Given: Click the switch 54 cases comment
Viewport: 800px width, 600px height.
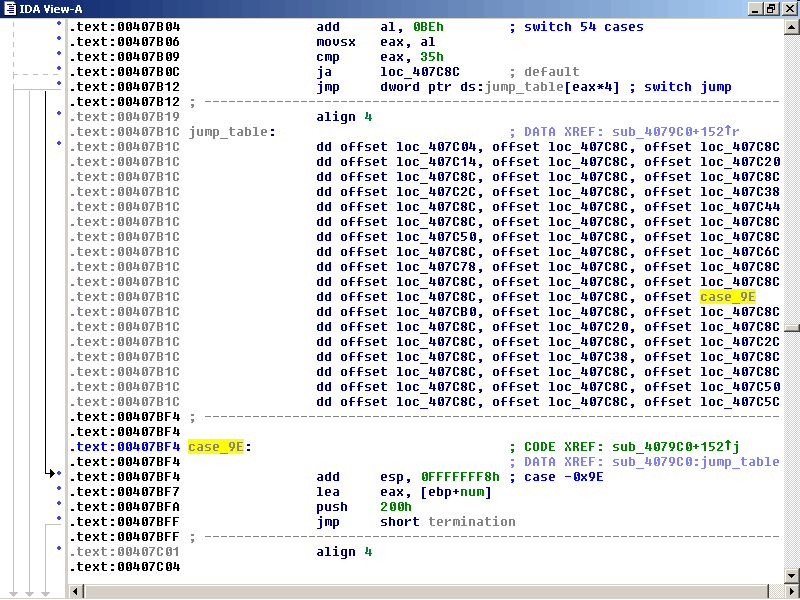Looking at the screenshot, I should [x=578, y=27].
